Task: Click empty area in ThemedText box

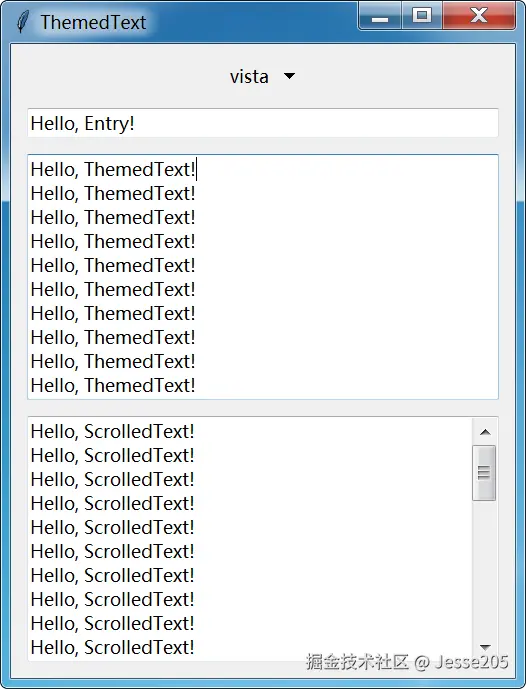Action: pyautogui.click(x=347, y=277)
